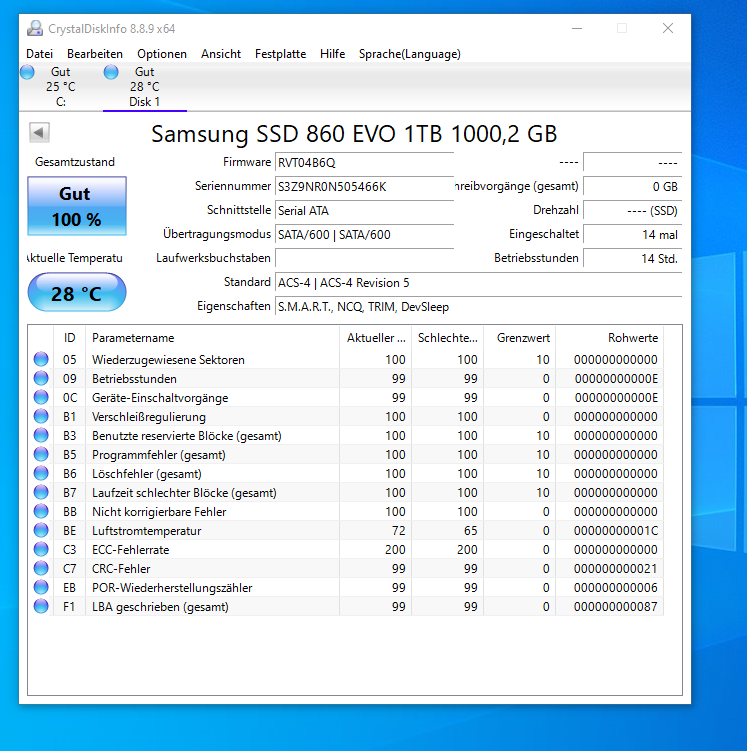Click the ID column header
Image resolution: width=747 pixels, height=751 pixels.
pyautogui.click(x=69, y=338)
